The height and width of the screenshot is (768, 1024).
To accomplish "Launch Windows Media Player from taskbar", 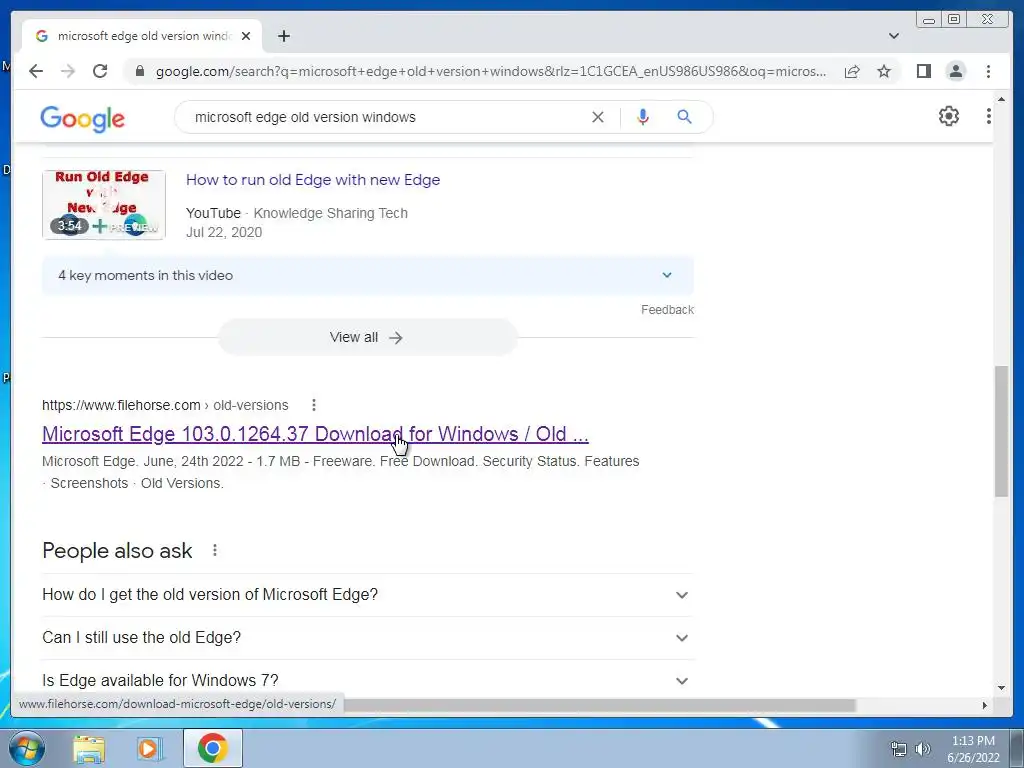I will point(149,748).
